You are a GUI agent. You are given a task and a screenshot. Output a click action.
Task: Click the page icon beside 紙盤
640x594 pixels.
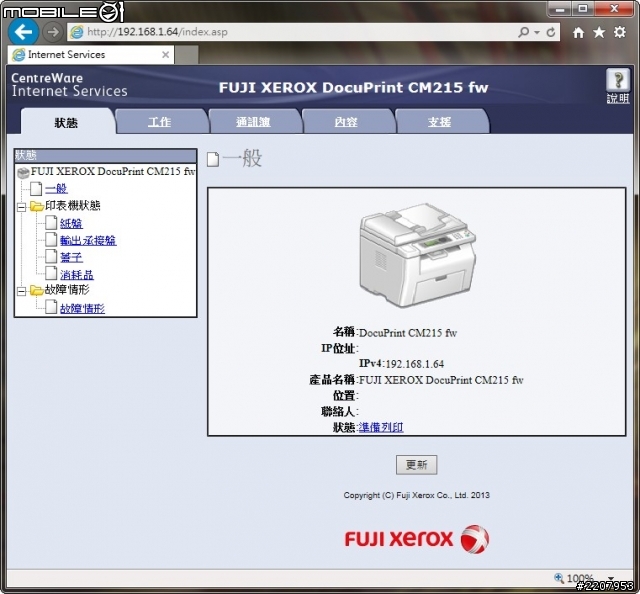[51, 223]
